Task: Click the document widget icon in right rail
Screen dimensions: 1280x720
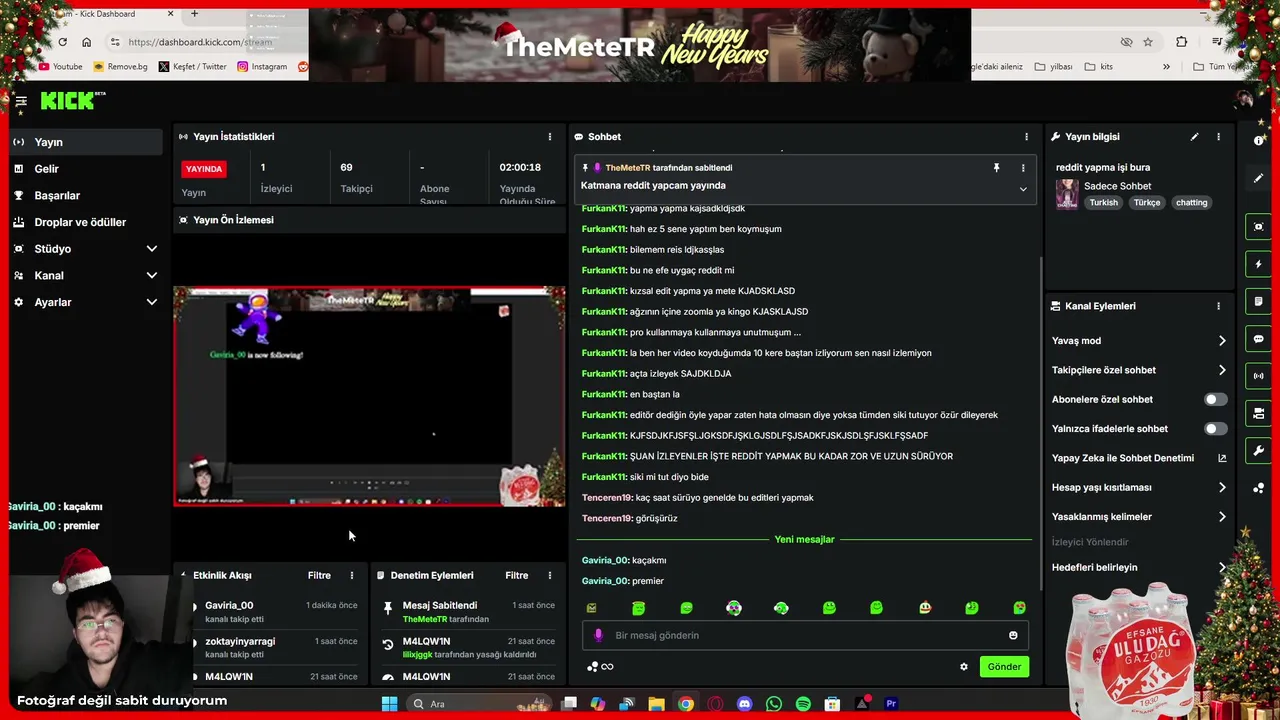Action: click(1259, 302)
